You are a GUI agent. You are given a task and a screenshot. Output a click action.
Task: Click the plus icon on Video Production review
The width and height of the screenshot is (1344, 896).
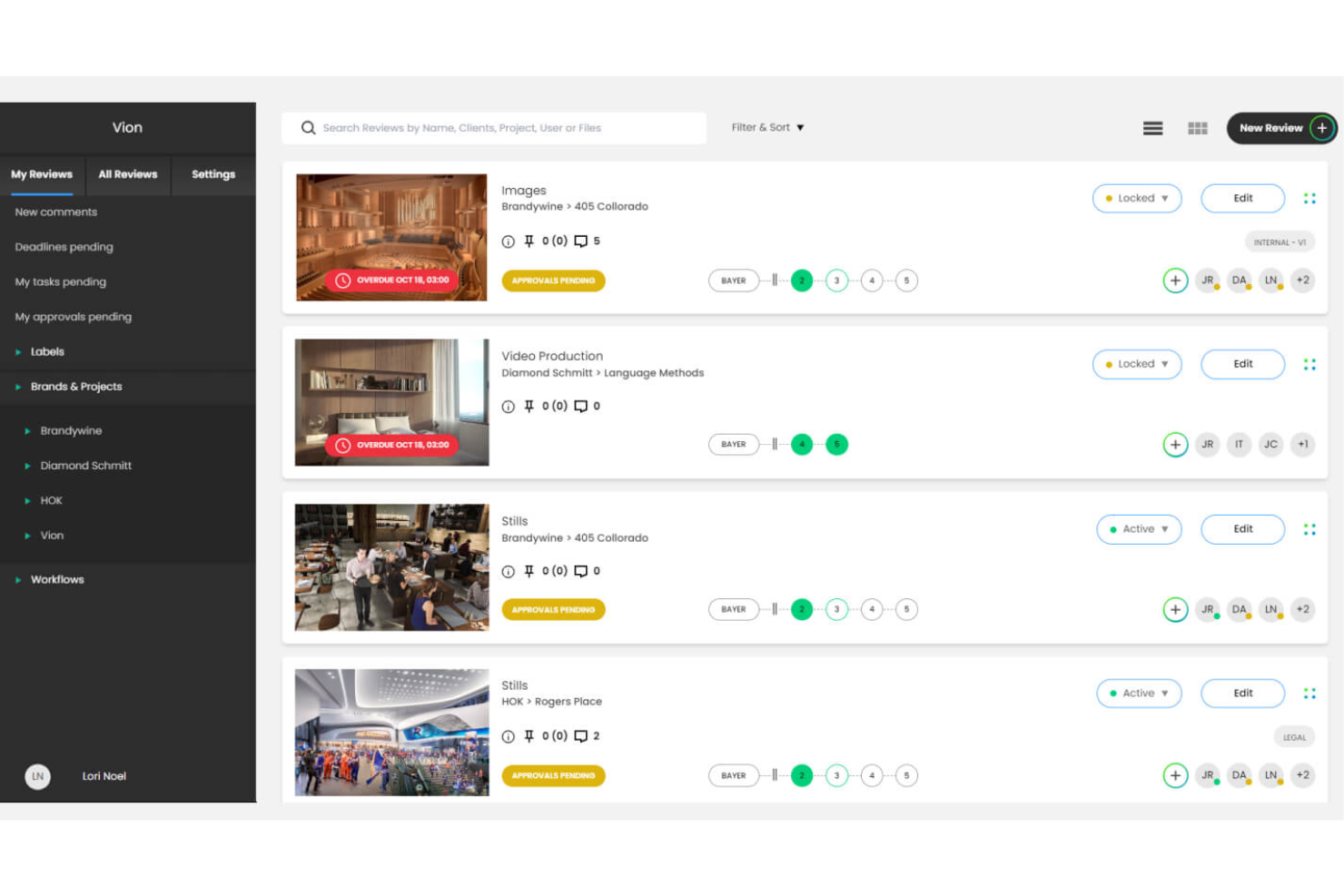(1175, 444)
